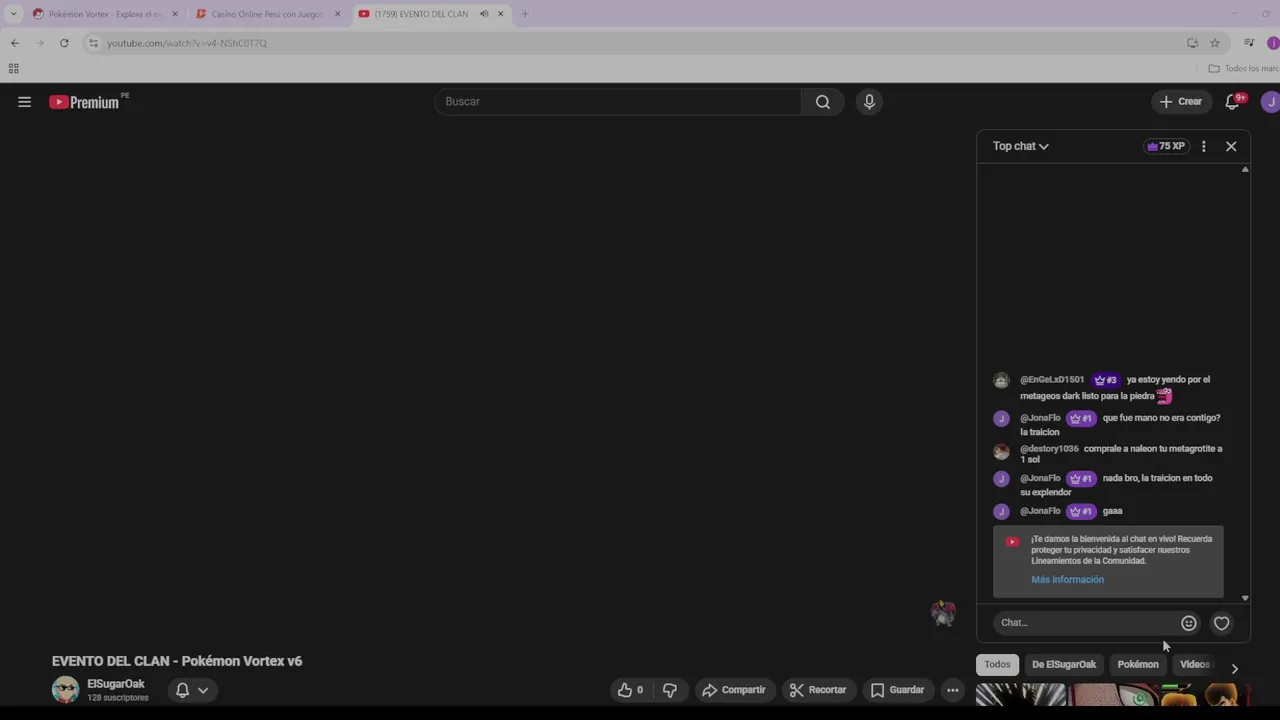Like the video thumbs-up button
Image resolution: width=1280 pixels, height=720 pixels.
pos(630,690)
